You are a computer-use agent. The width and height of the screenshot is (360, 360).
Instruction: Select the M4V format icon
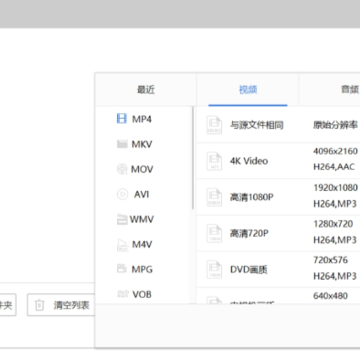click(122, 245)
